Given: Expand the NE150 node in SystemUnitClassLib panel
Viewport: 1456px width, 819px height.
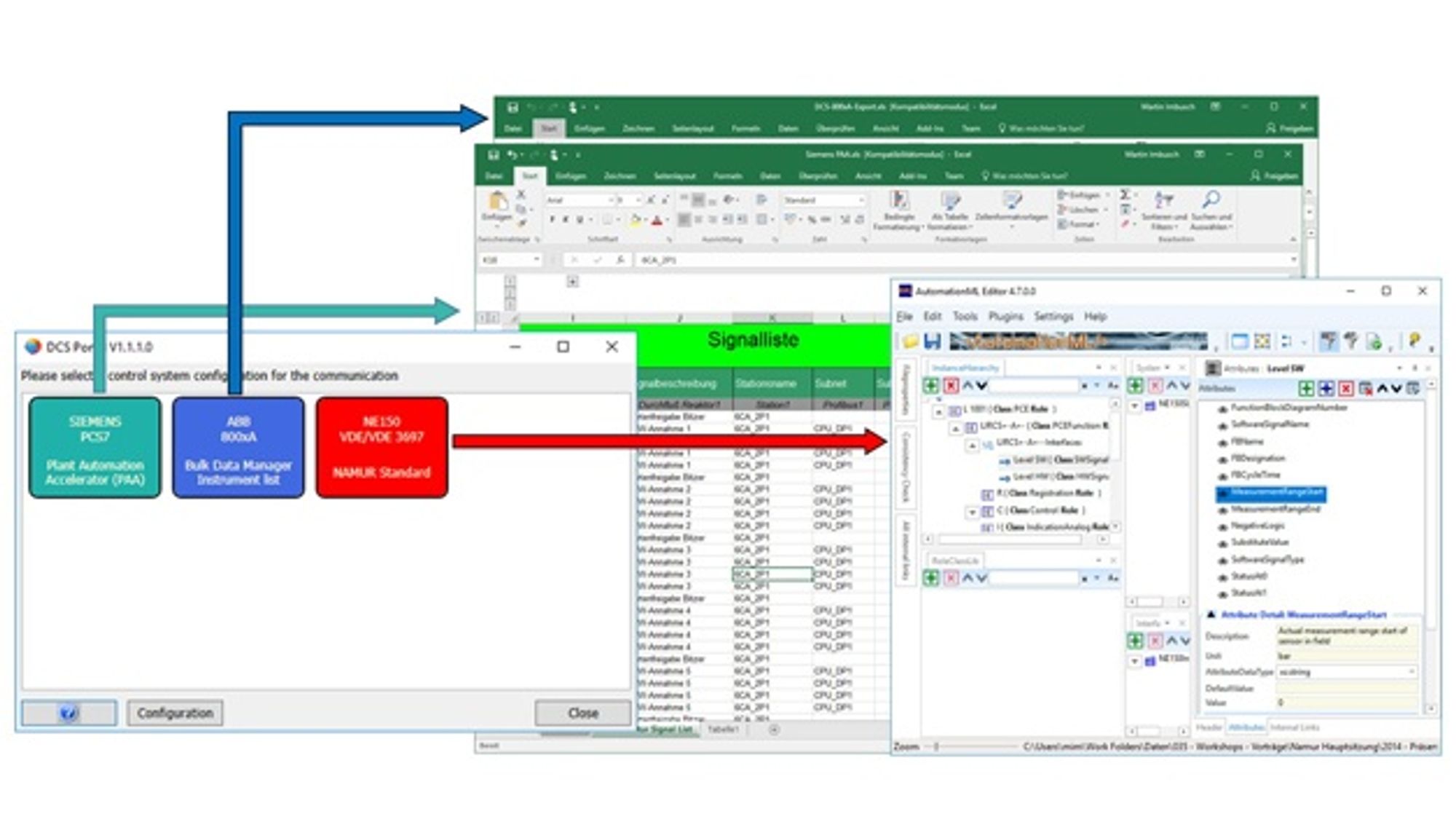Looking at the screenshot, I should 1135,405.
